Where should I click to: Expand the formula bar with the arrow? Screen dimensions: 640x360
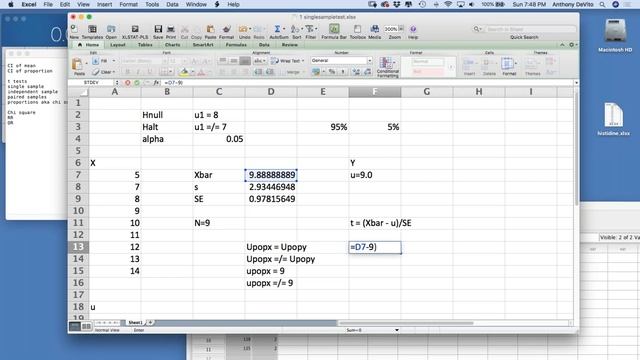click(x=576, y=83)
